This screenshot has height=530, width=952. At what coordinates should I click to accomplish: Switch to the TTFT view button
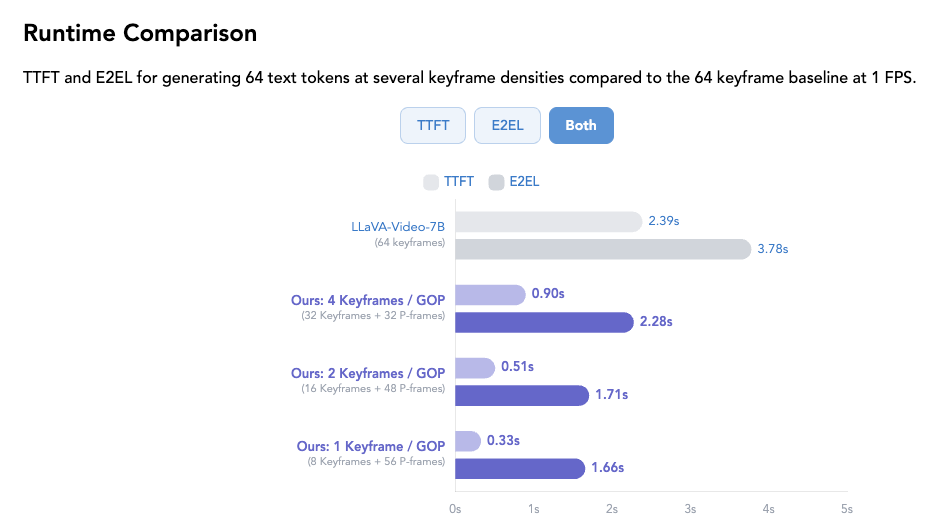coord(433,125)
